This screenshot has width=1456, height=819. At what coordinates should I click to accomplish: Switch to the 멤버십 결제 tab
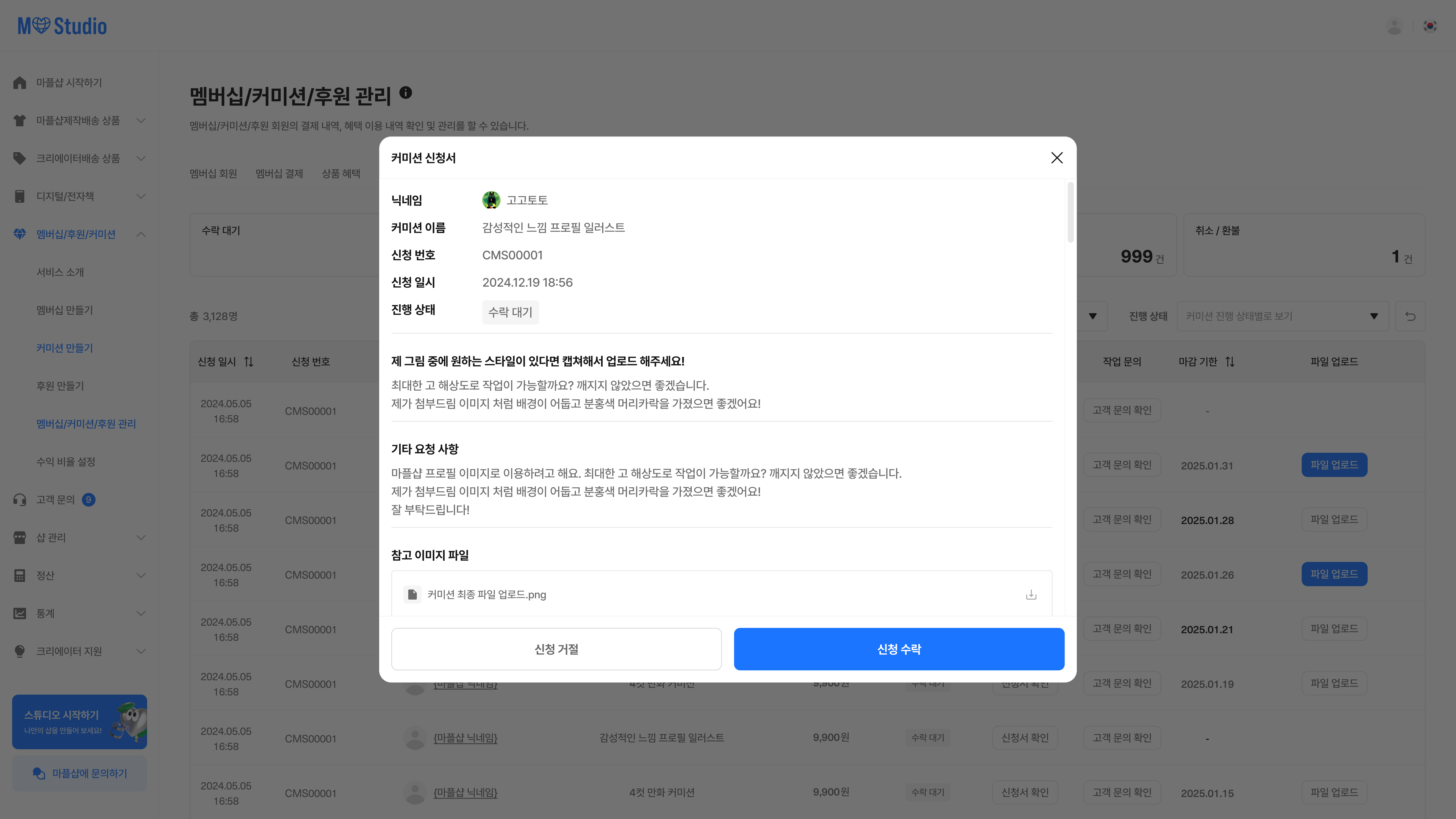coord(279,173)
